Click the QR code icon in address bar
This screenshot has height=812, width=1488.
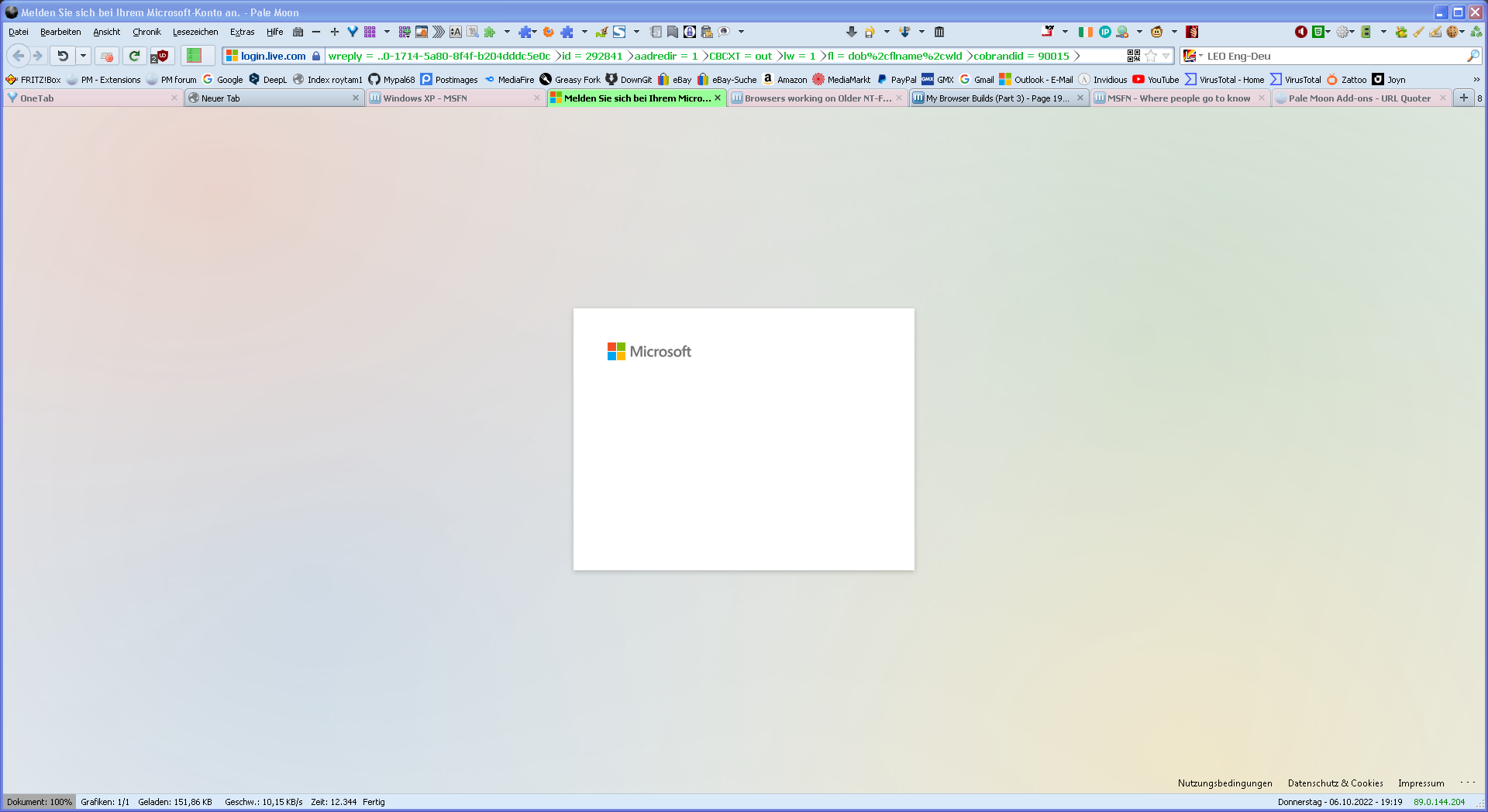point(1134,56)
